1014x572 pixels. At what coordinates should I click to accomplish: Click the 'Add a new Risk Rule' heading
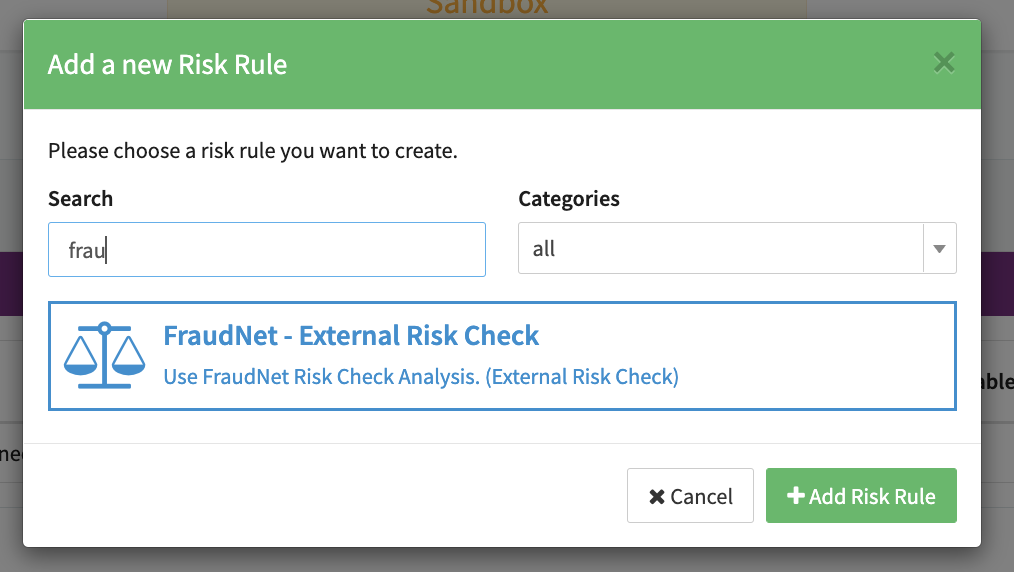click(167, 65)
